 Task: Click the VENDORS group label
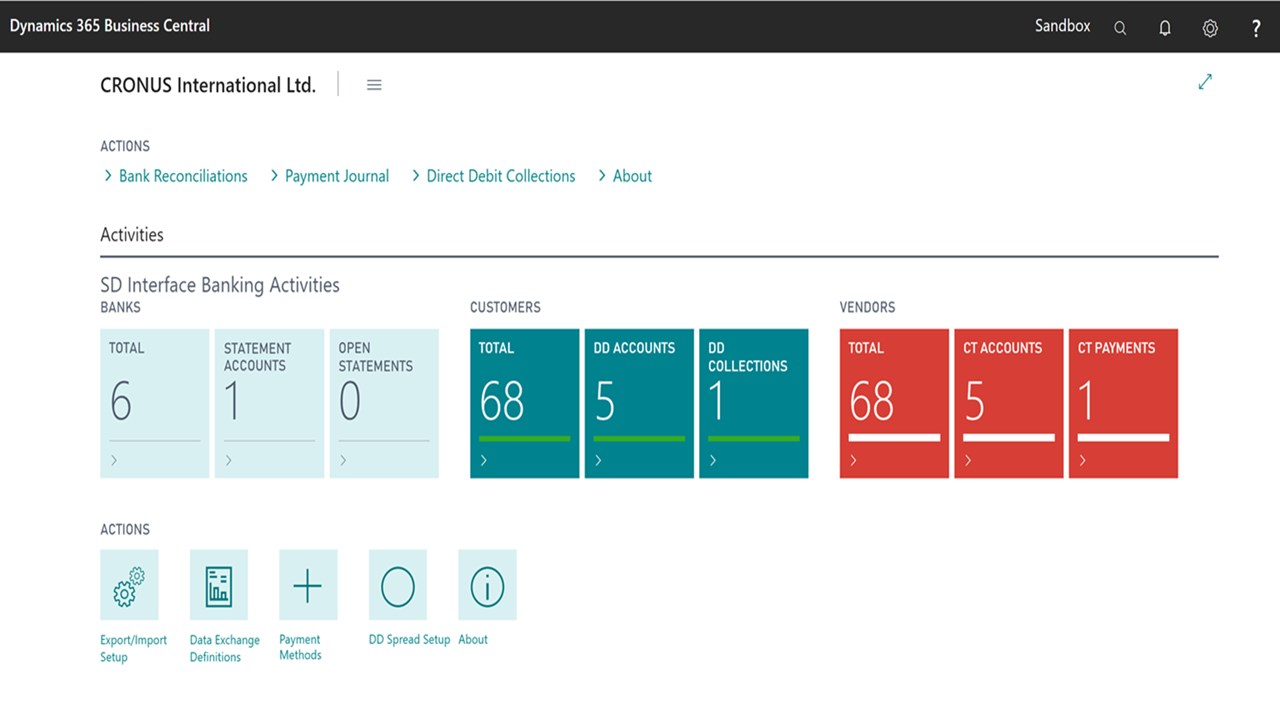(x=868, y=307)
